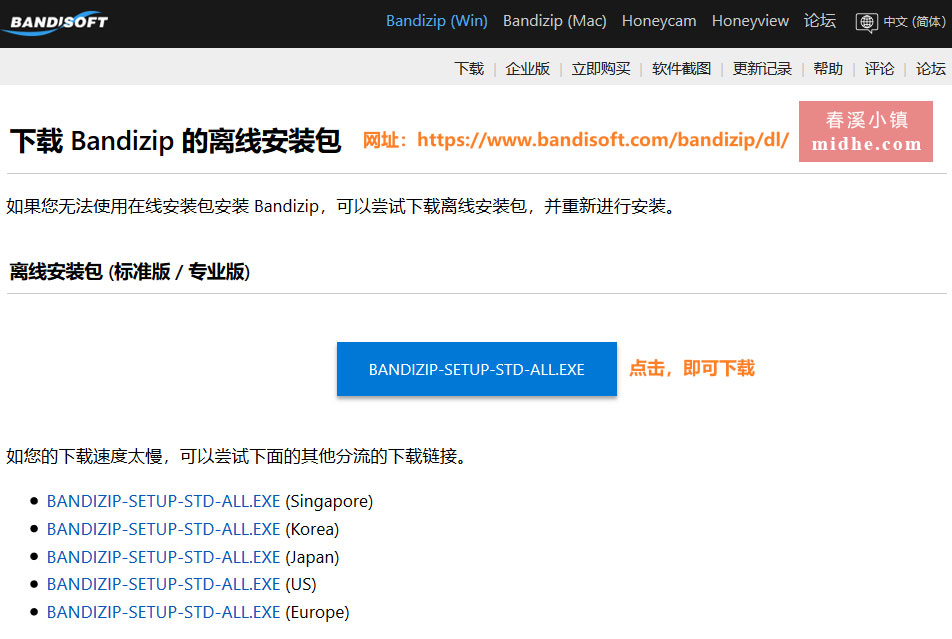Viewport: 952px width, 639px height.
Task: Download from the Singapore mirror link
Action: (163, 501)
